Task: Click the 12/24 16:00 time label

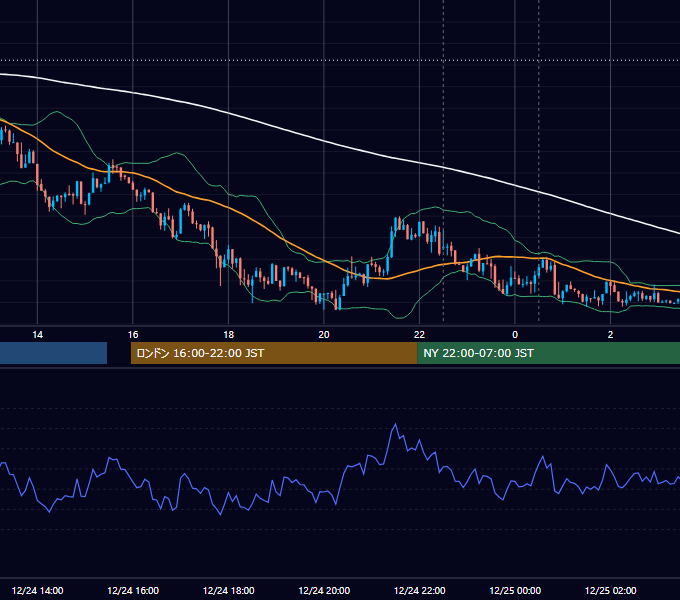Action: pyautogui.click(x=133, y=590)
